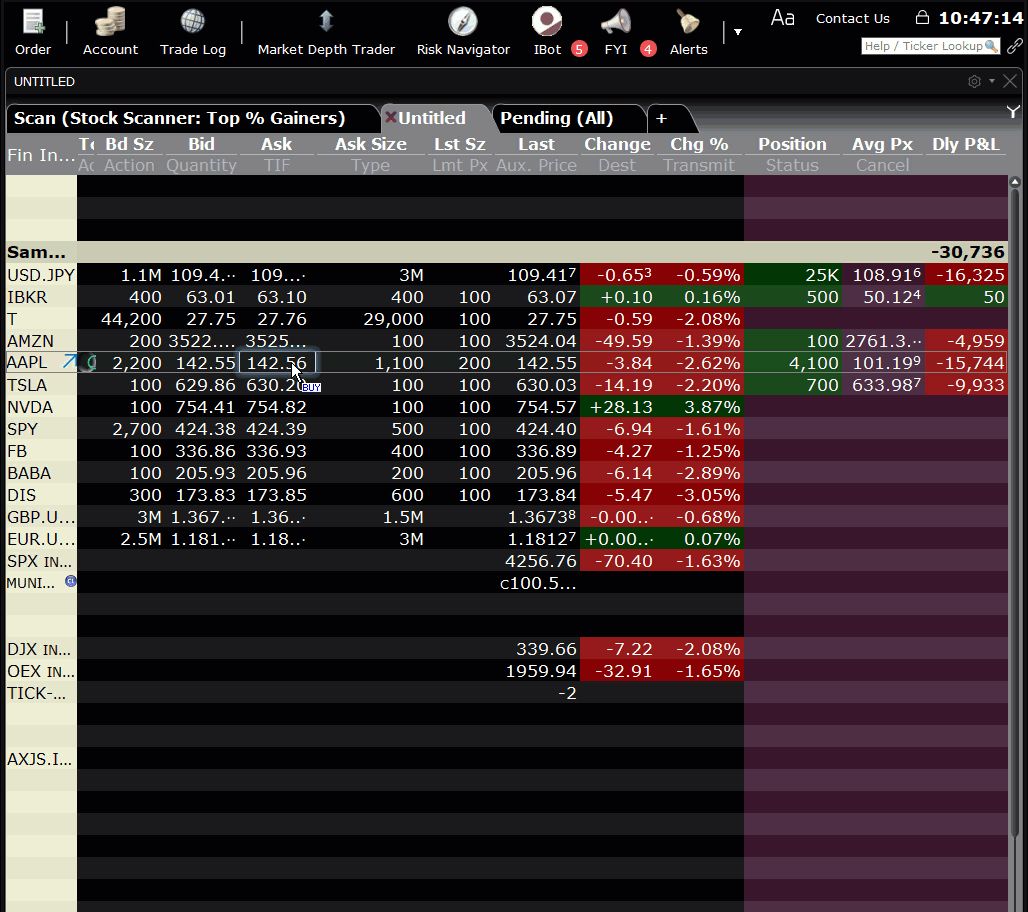Click the Dly P&L column header
Viewport: 1028px width, 912px height.
(x=965, y=144)
